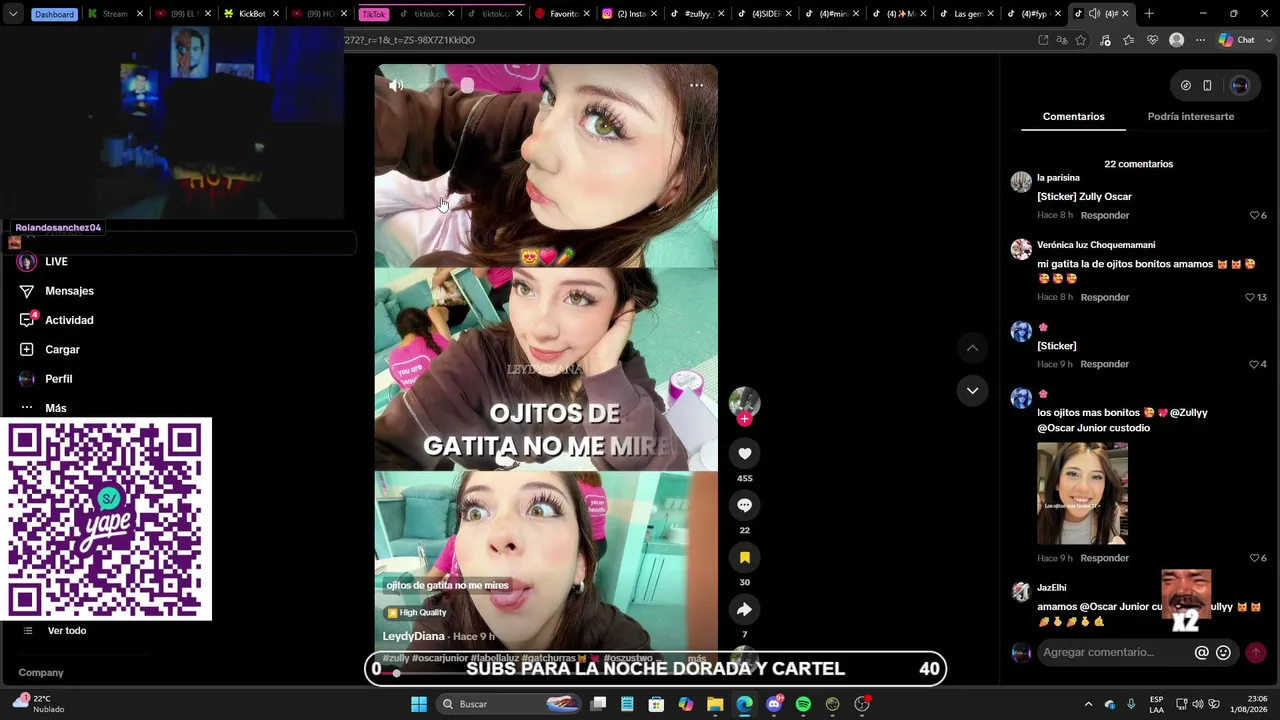Switch to the Comentarios tab
Viewport: 1280px width, 720px height.
coord(1073,117)
